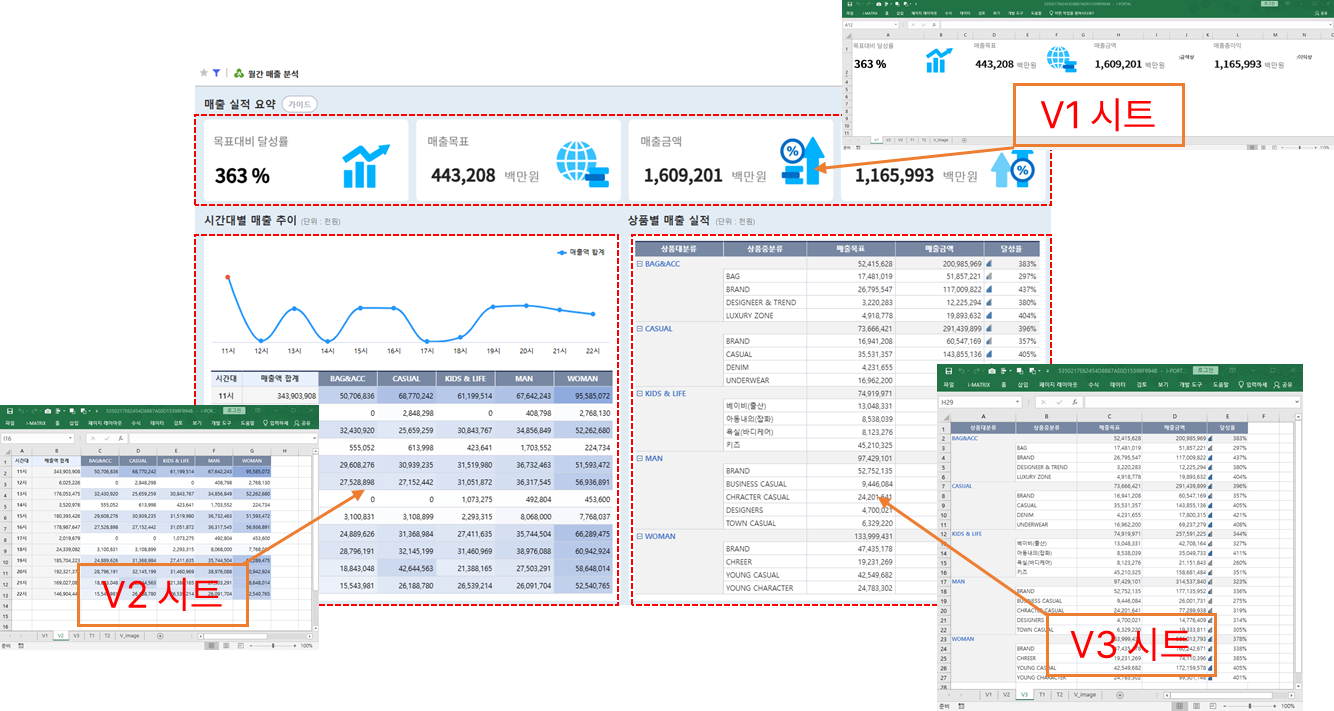Viewport: 1334px width, 711px height.
Task: Click the insert function fx icon in V2 window
Action: click(x=121, y=438)
